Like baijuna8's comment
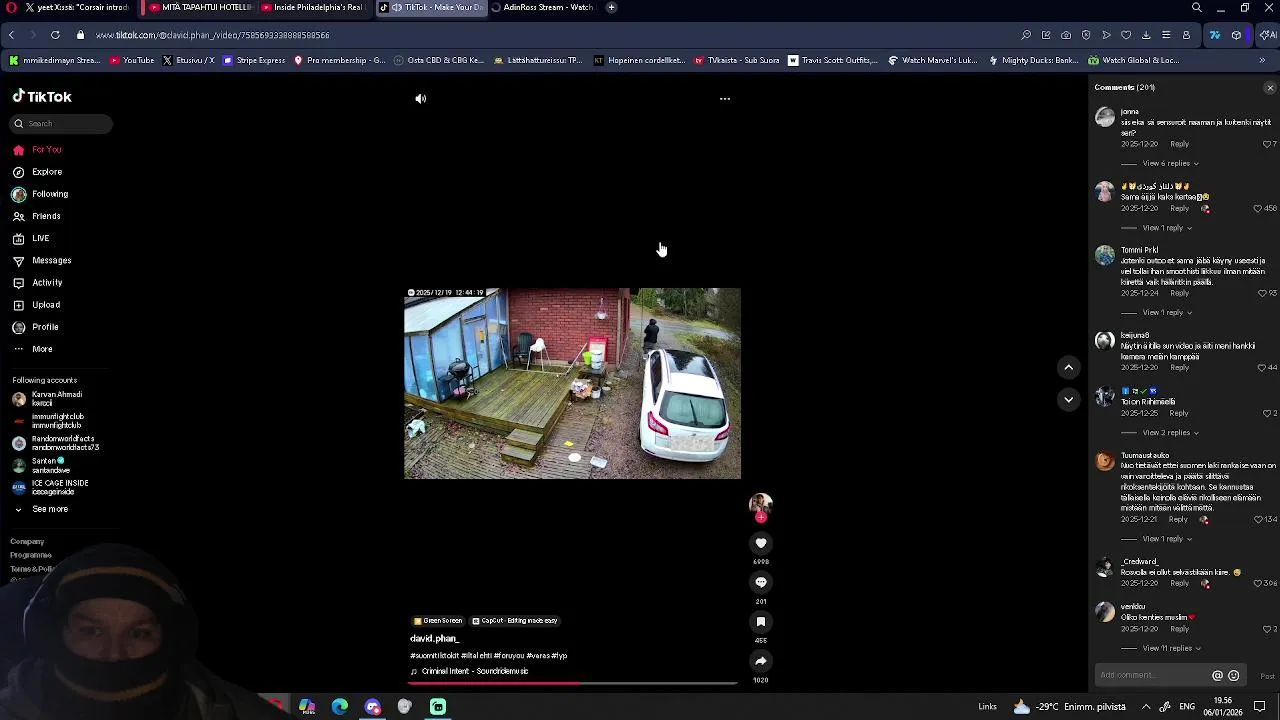The width and height of the screenshot is (1280, 720). [x=1262, y=367]
